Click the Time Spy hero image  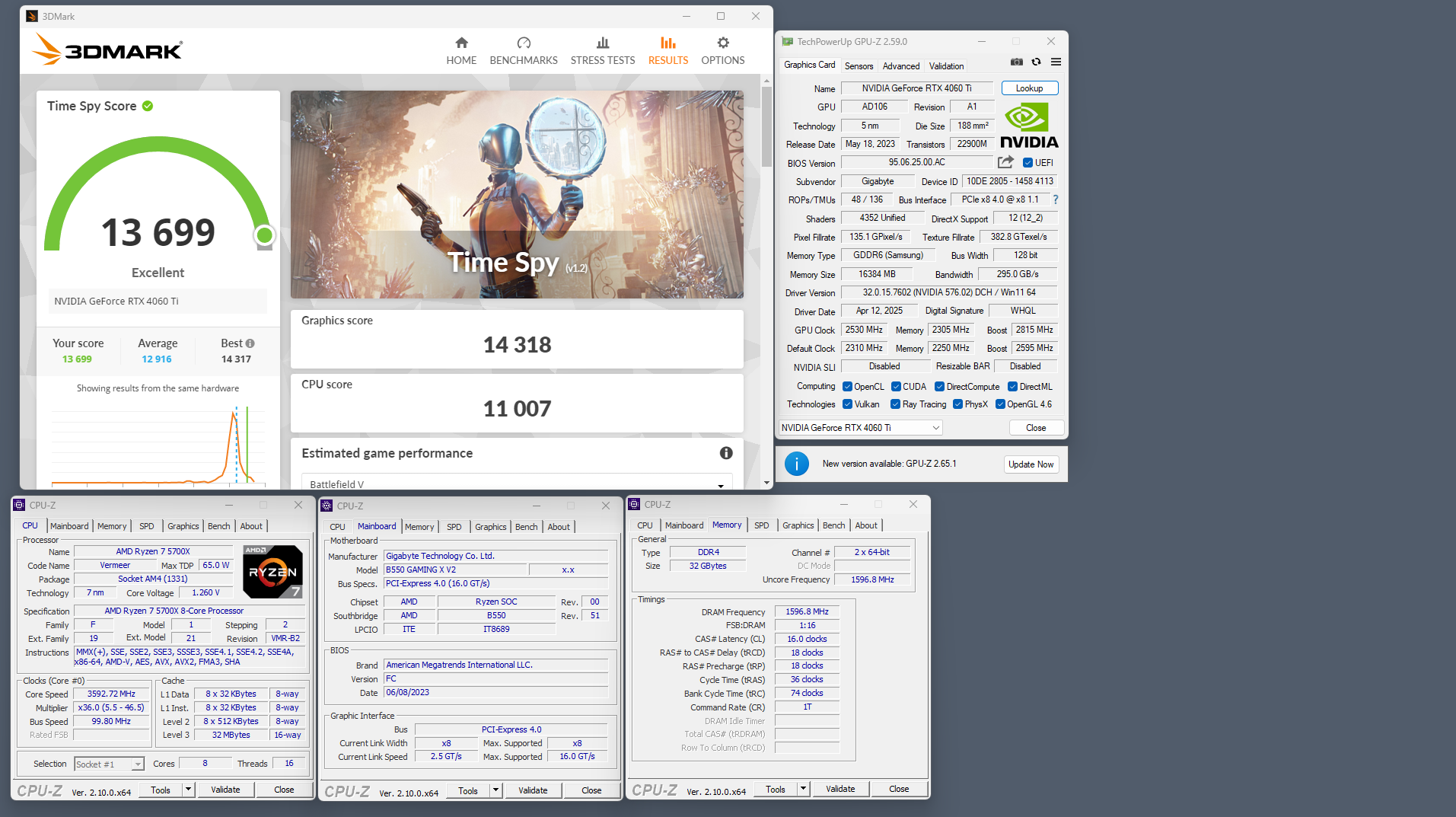click(517, 194)
